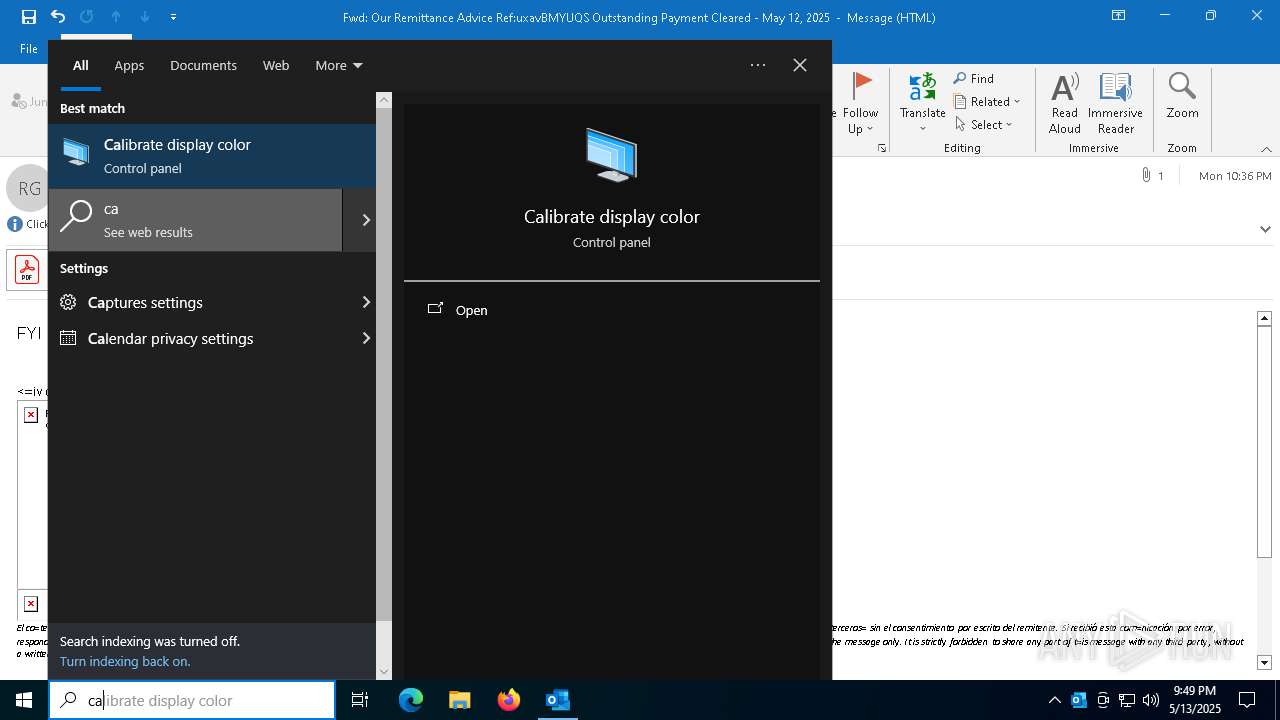
Task: Launch Microsoft Edge from taskbar
Action: (x=411, y=700)
